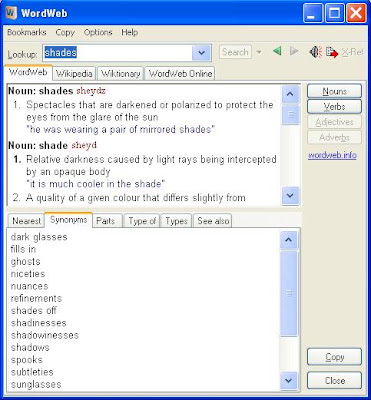Select synonym "shadows"

coord(30,348)
